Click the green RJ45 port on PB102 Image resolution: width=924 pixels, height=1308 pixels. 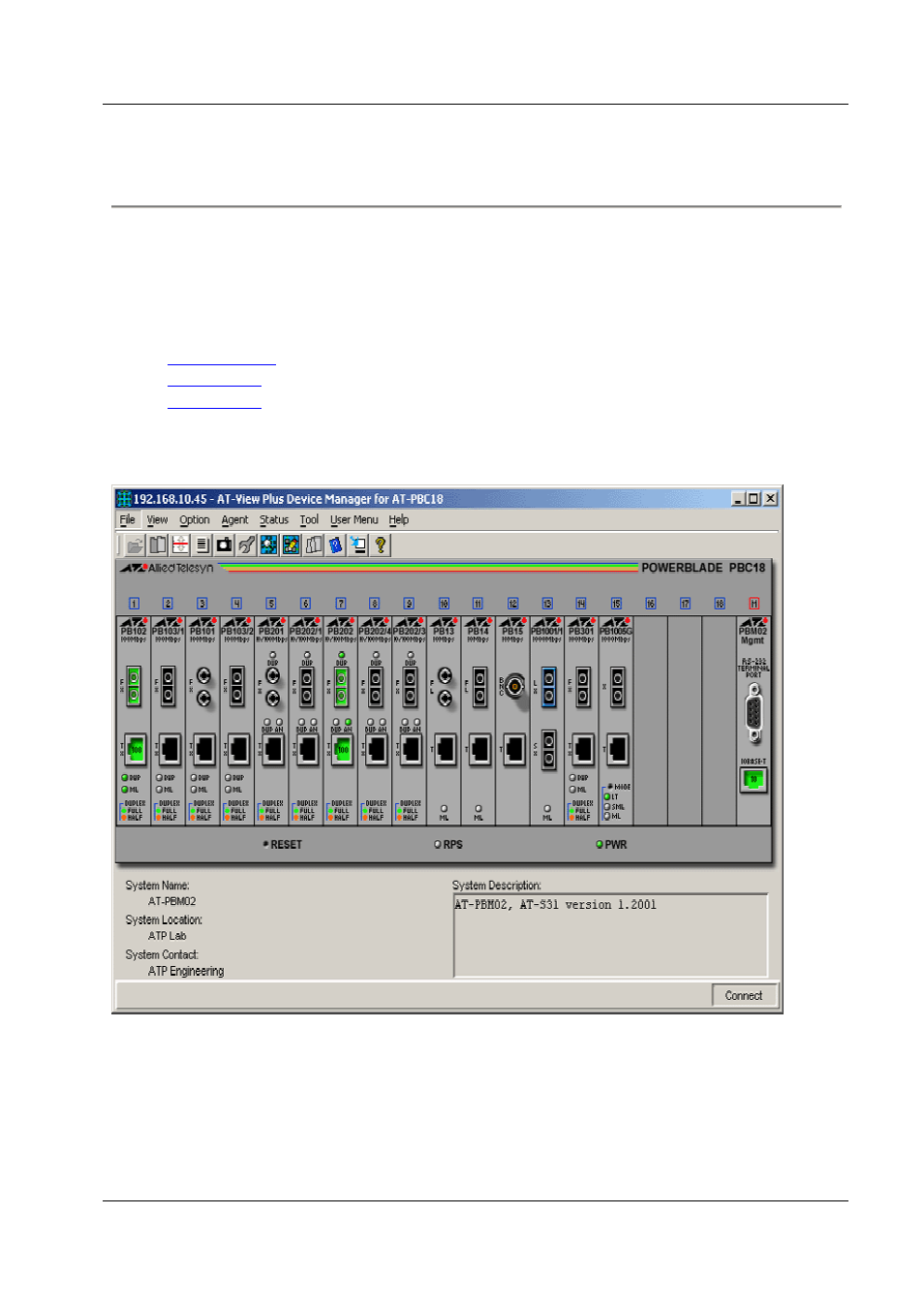(x=136, y=749)
